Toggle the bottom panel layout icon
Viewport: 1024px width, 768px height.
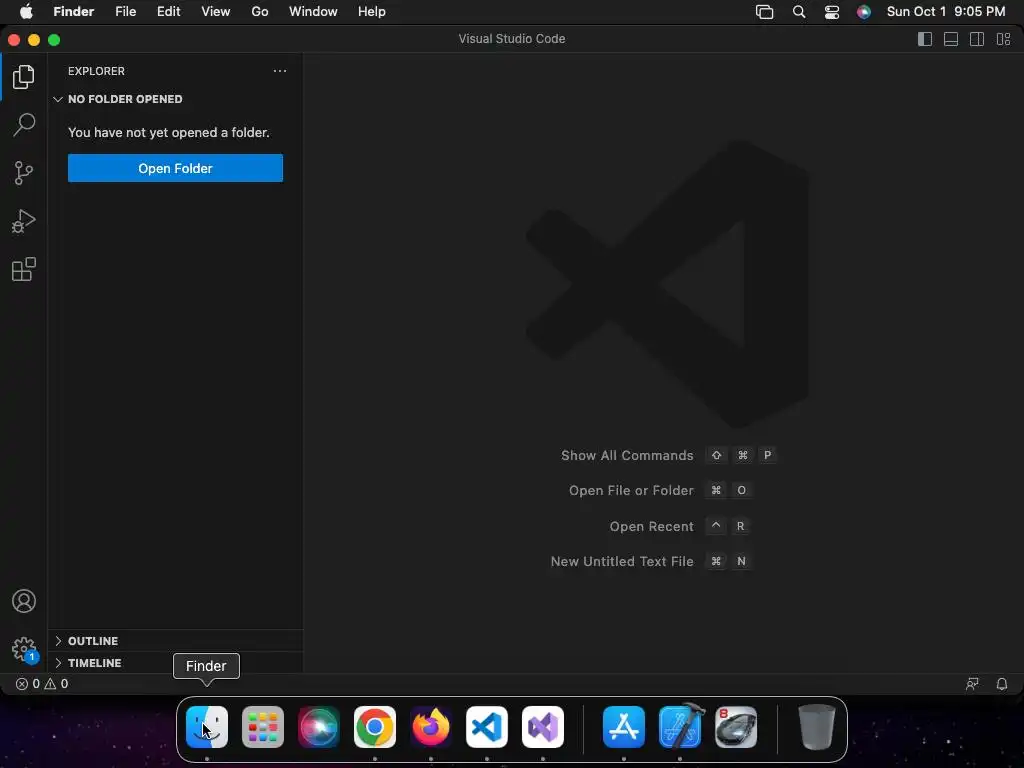click(x=951, y=39)
